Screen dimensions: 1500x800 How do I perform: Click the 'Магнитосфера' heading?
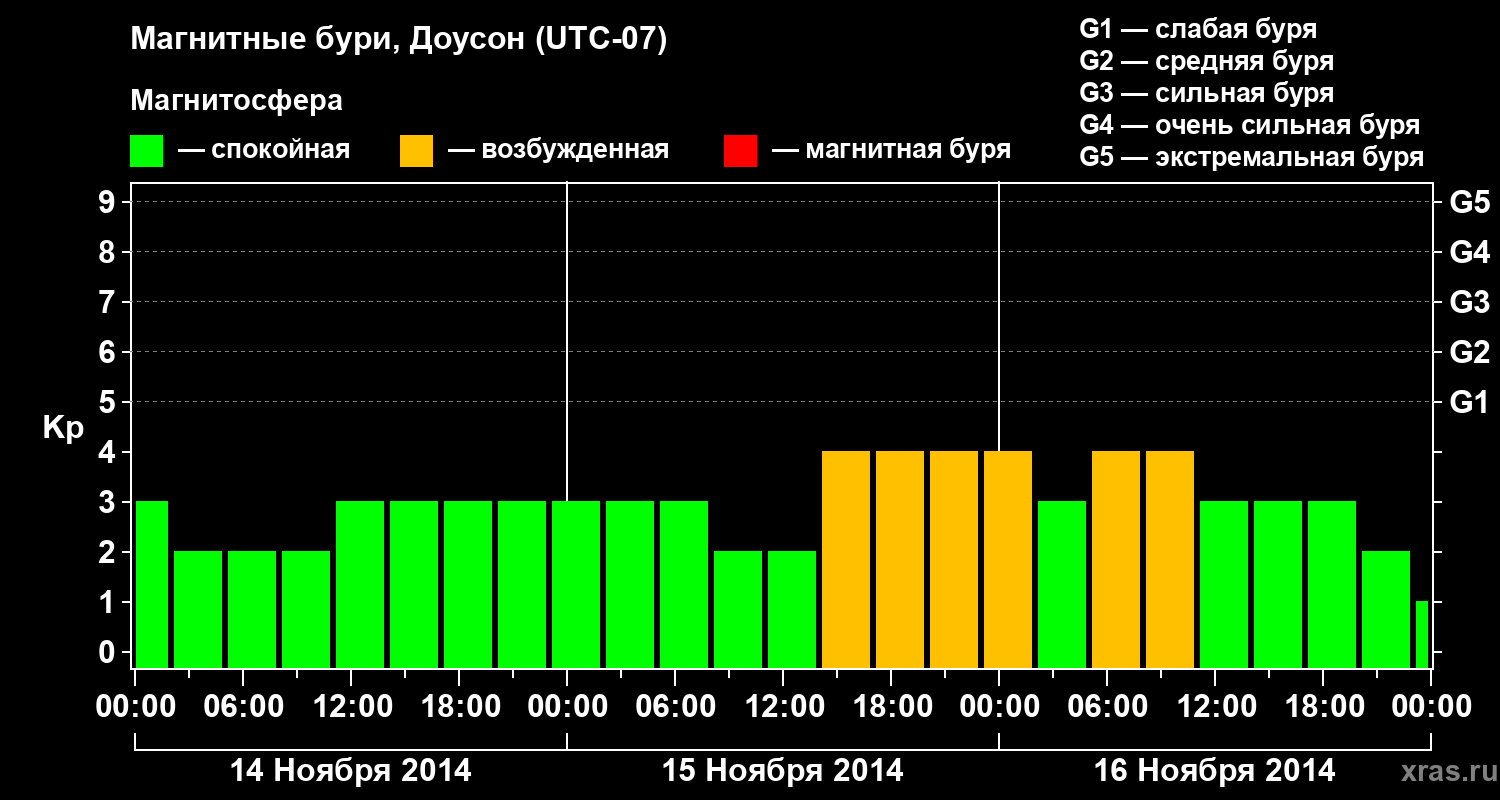coord(236,101)
